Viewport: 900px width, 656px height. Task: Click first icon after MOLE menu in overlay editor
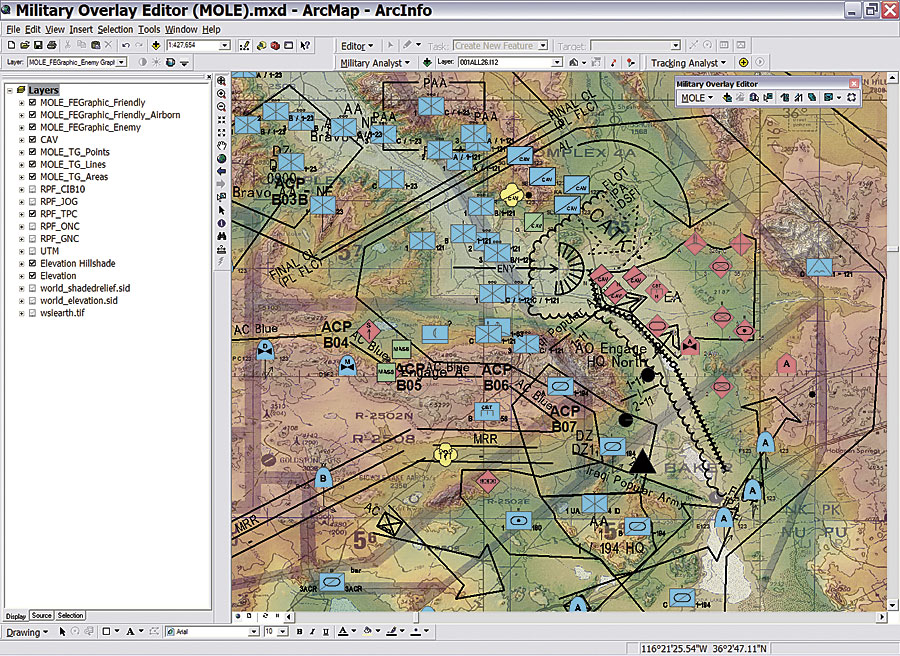coord(727,98)
